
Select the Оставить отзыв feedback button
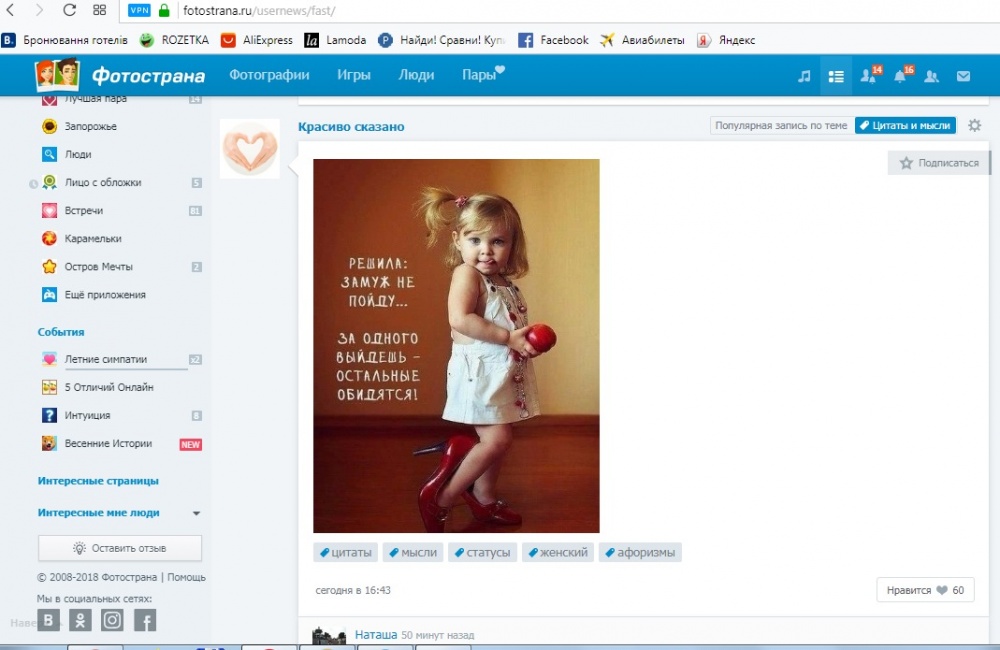(120, 548)
